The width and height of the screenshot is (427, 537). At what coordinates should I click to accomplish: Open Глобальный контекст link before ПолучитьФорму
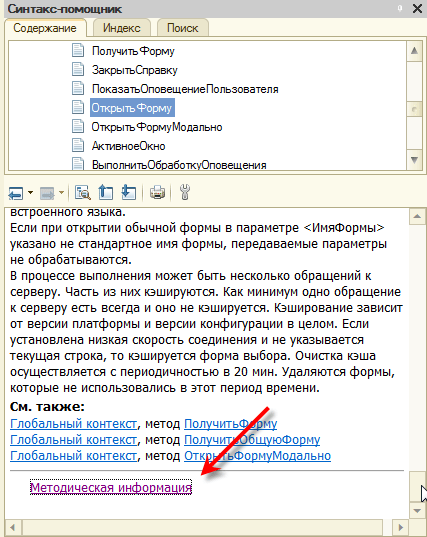tap(74, 424)
